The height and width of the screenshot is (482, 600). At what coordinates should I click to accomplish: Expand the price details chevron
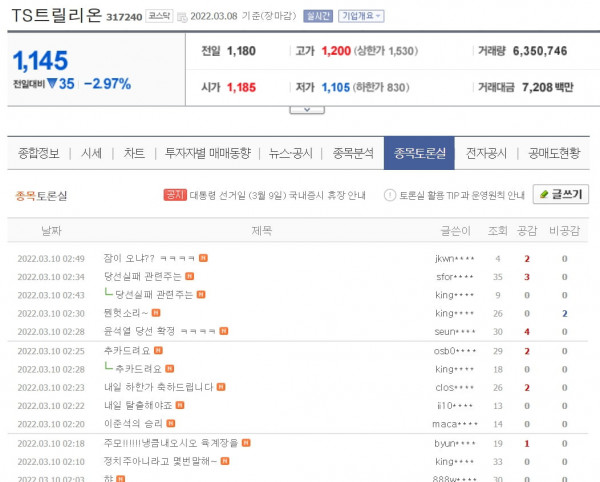[x=307, y=110]
